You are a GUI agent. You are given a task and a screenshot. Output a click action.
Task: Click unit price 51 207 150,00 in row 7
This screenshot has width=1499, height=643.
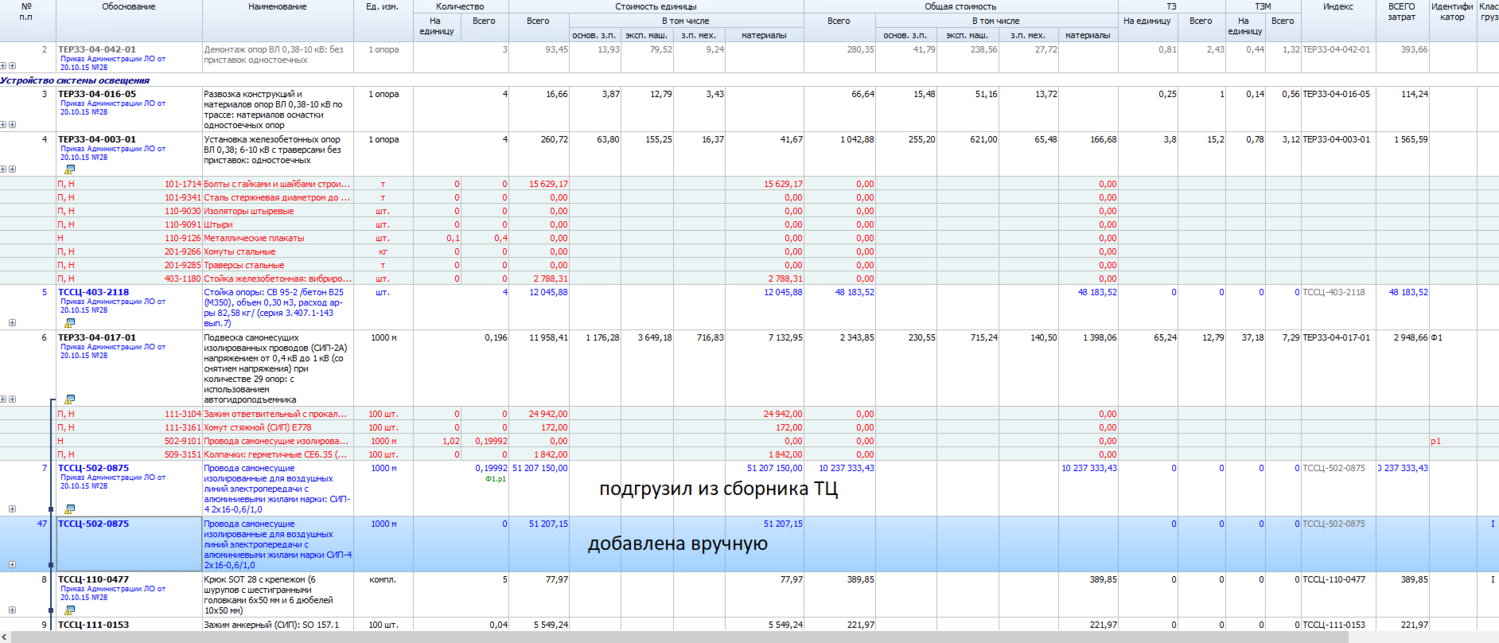(x=540, y=468)
